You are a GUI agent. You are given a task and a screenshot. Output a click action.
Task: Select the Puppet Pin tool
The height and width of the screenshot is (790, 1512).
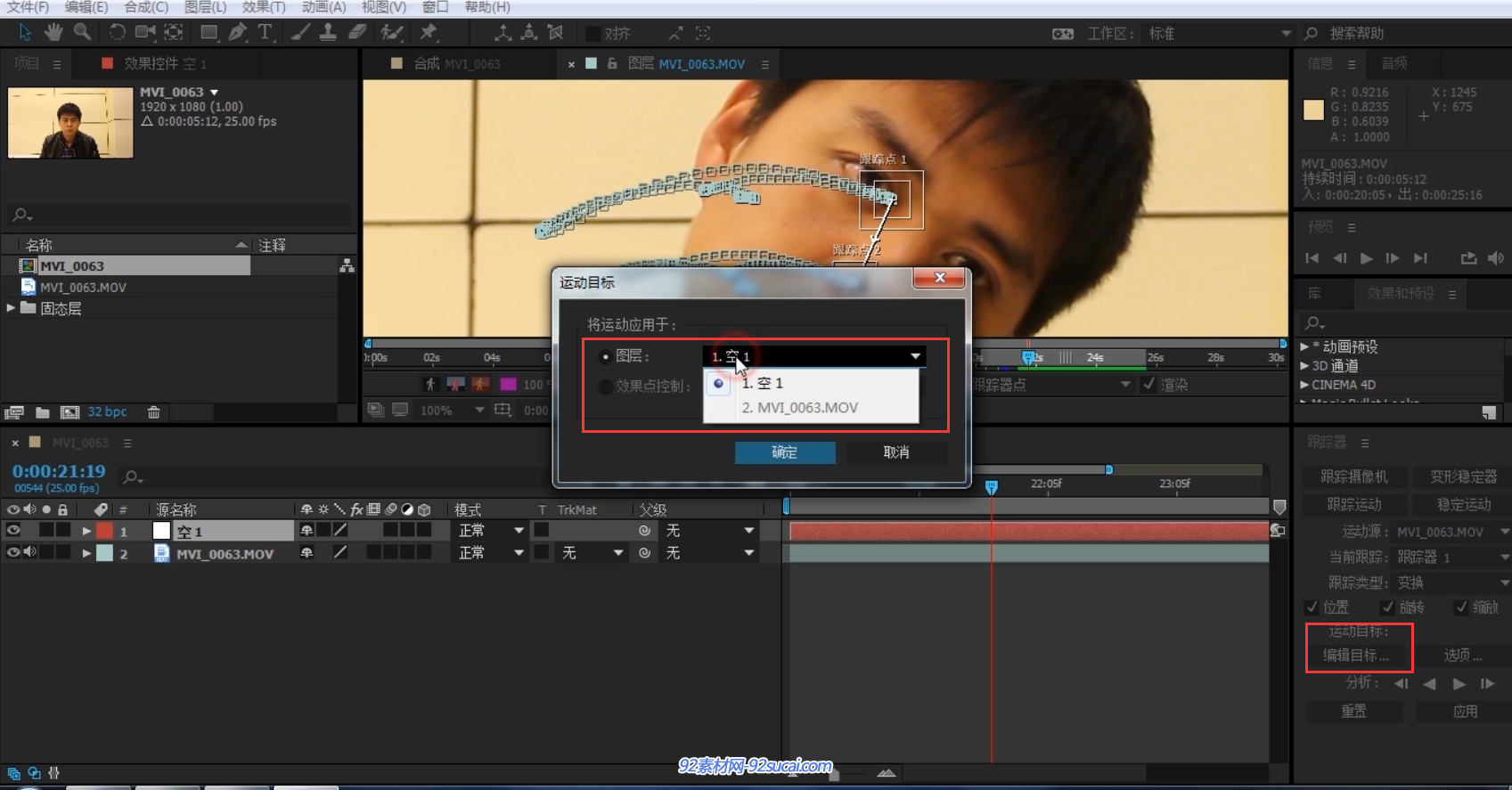coord(429,33)
